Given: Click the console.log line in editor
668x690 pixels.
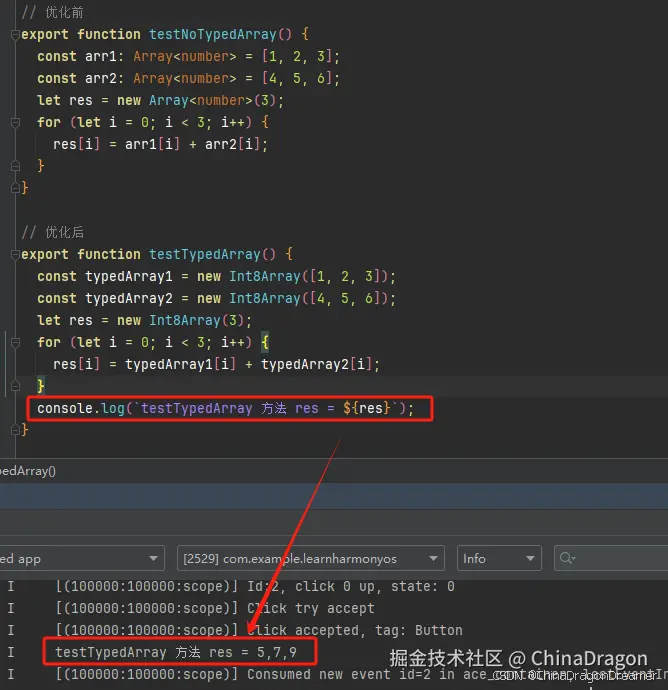Looking at the screenshot, I should tap(225, 409).
